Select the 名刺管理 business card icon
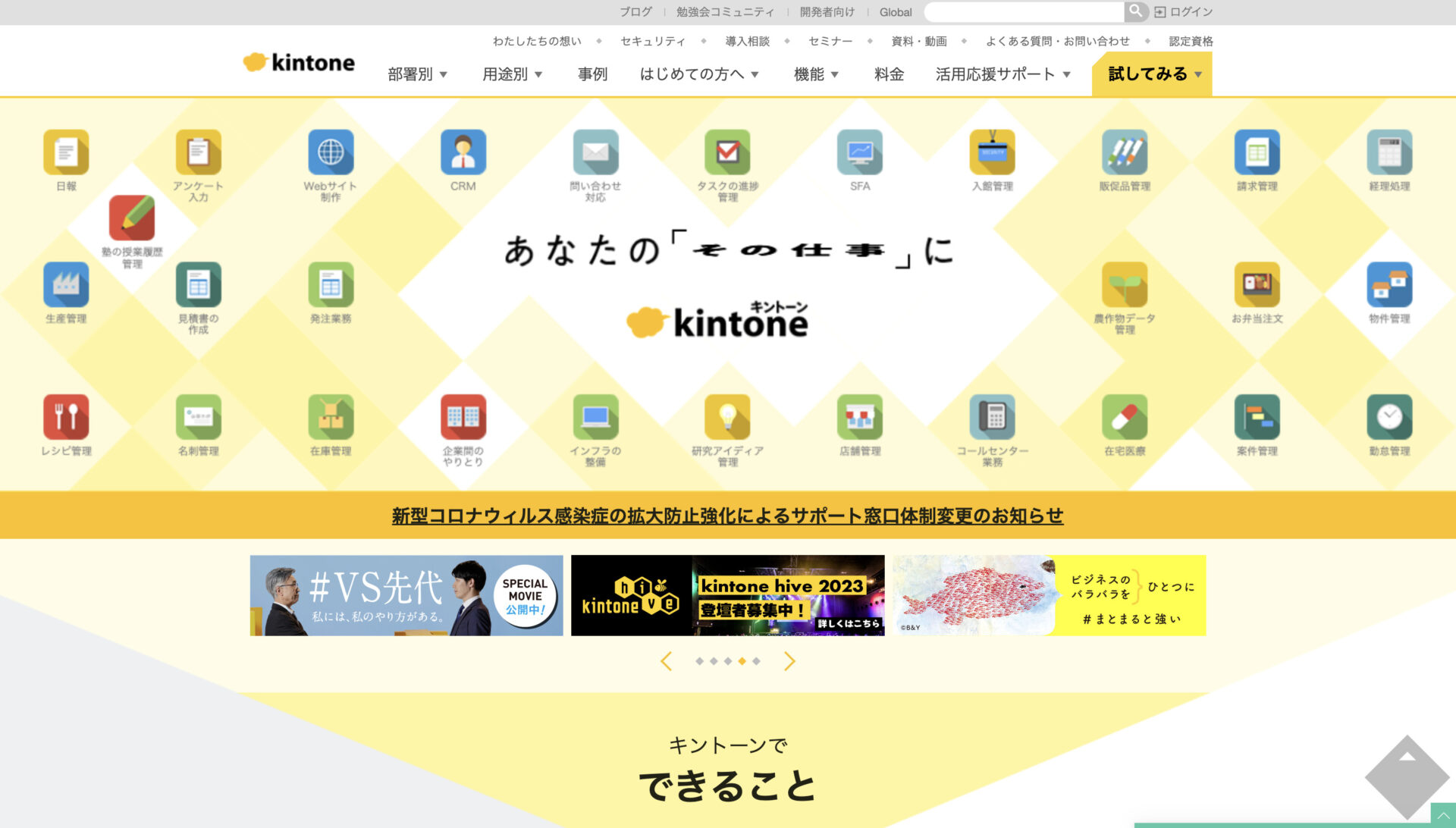Image resolution: width=1456 pixels, height=828 pixels. (x=198, y=419)
